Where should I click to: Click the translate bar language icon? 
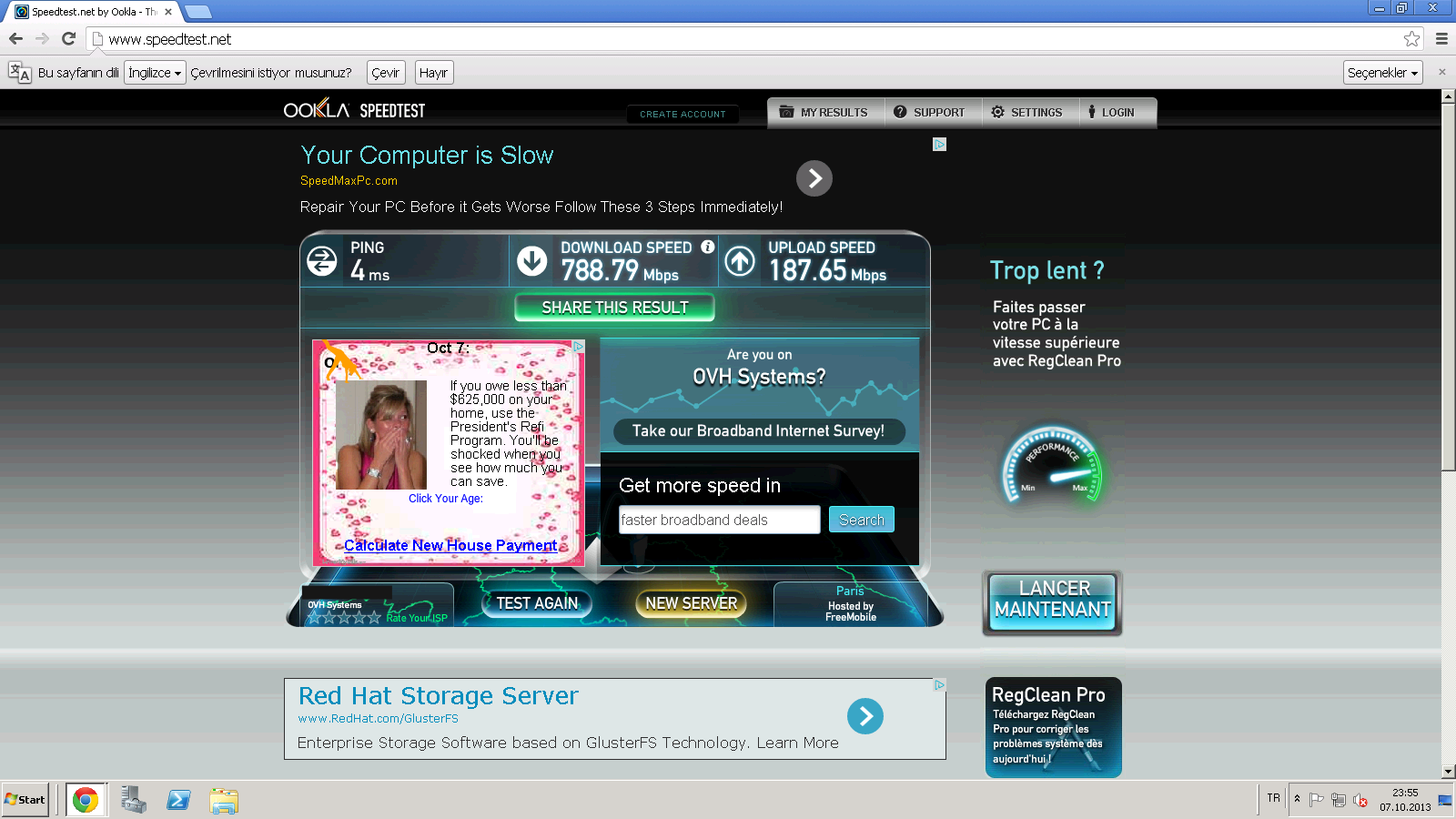click(x=19, y=73)
